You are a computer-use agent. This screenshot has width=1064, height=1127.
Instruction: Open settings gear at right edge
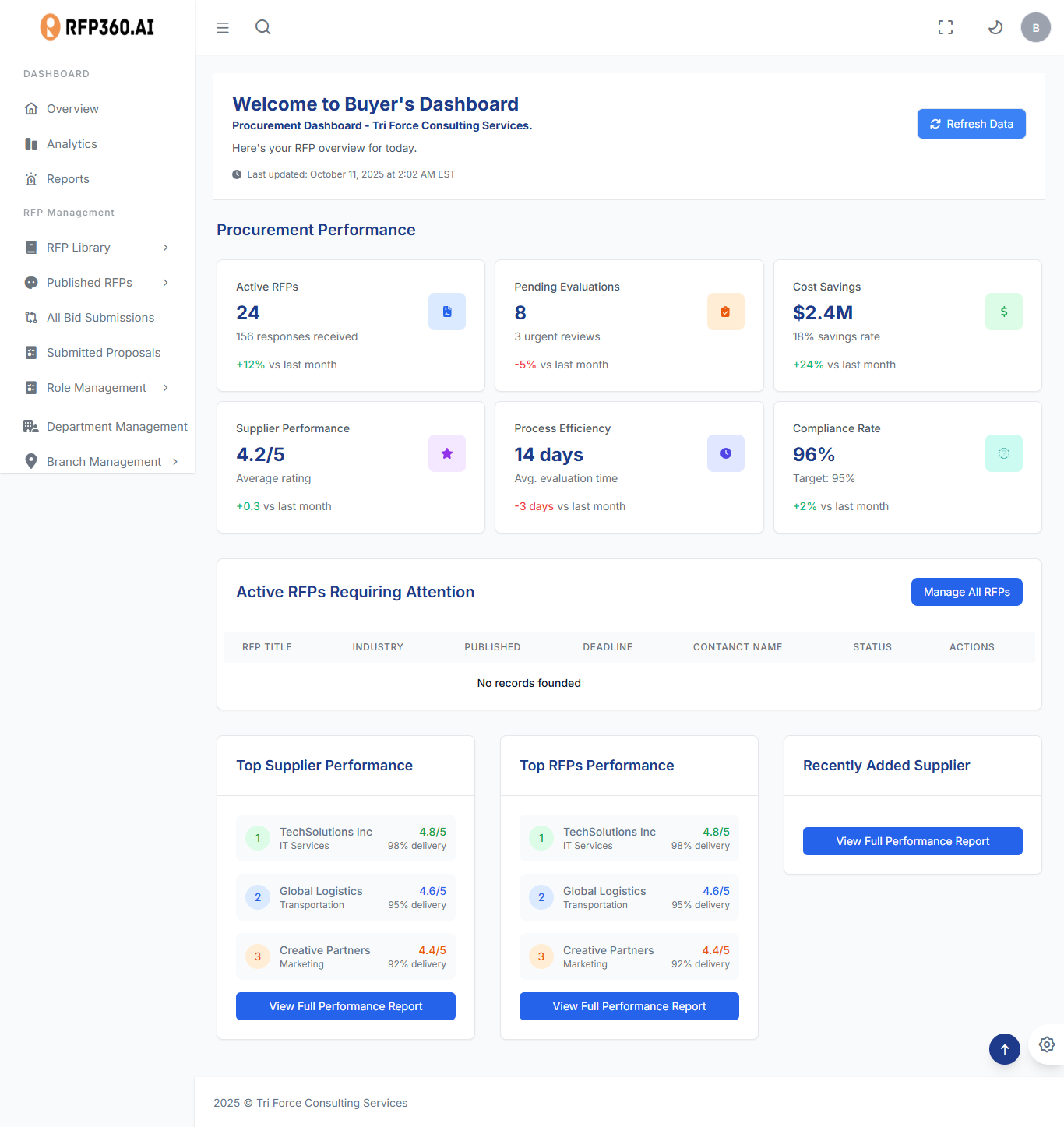pyautogui.click(x=1046, y=1044)
